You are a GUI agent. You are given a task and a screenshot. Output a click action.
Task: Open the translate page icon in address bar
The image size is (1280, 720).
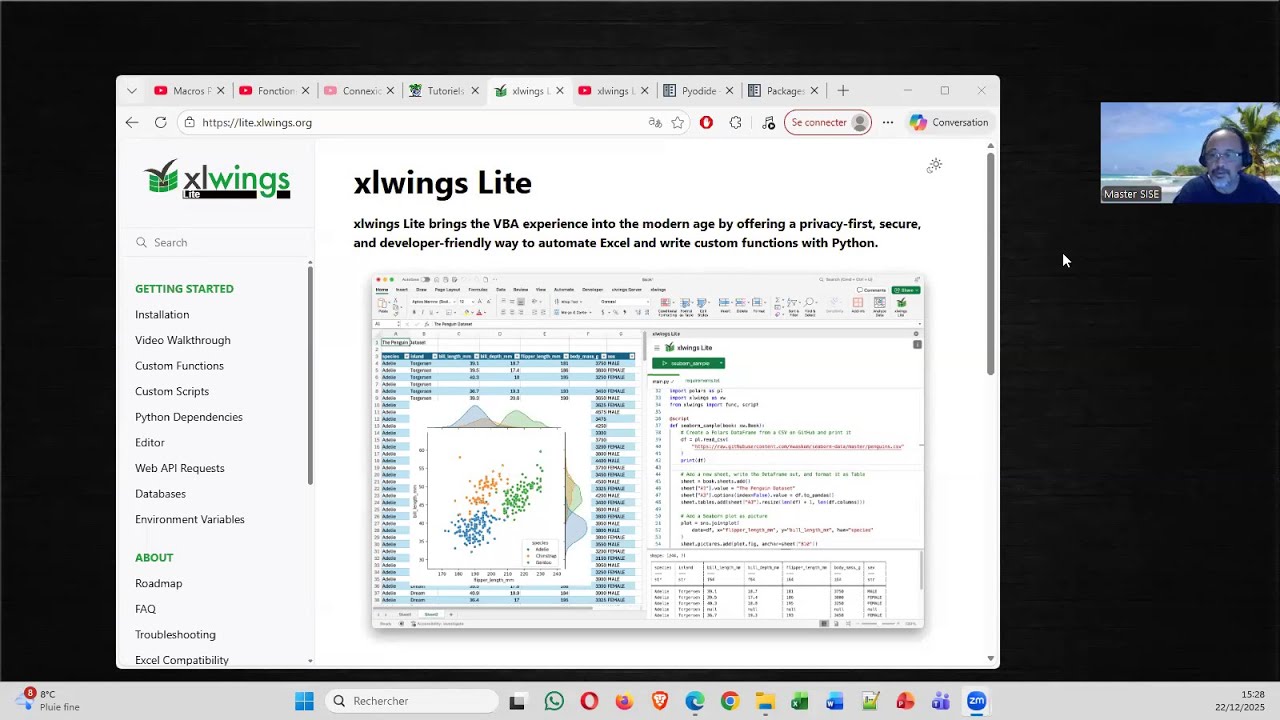pyautogui.click(x=655, y=122)
